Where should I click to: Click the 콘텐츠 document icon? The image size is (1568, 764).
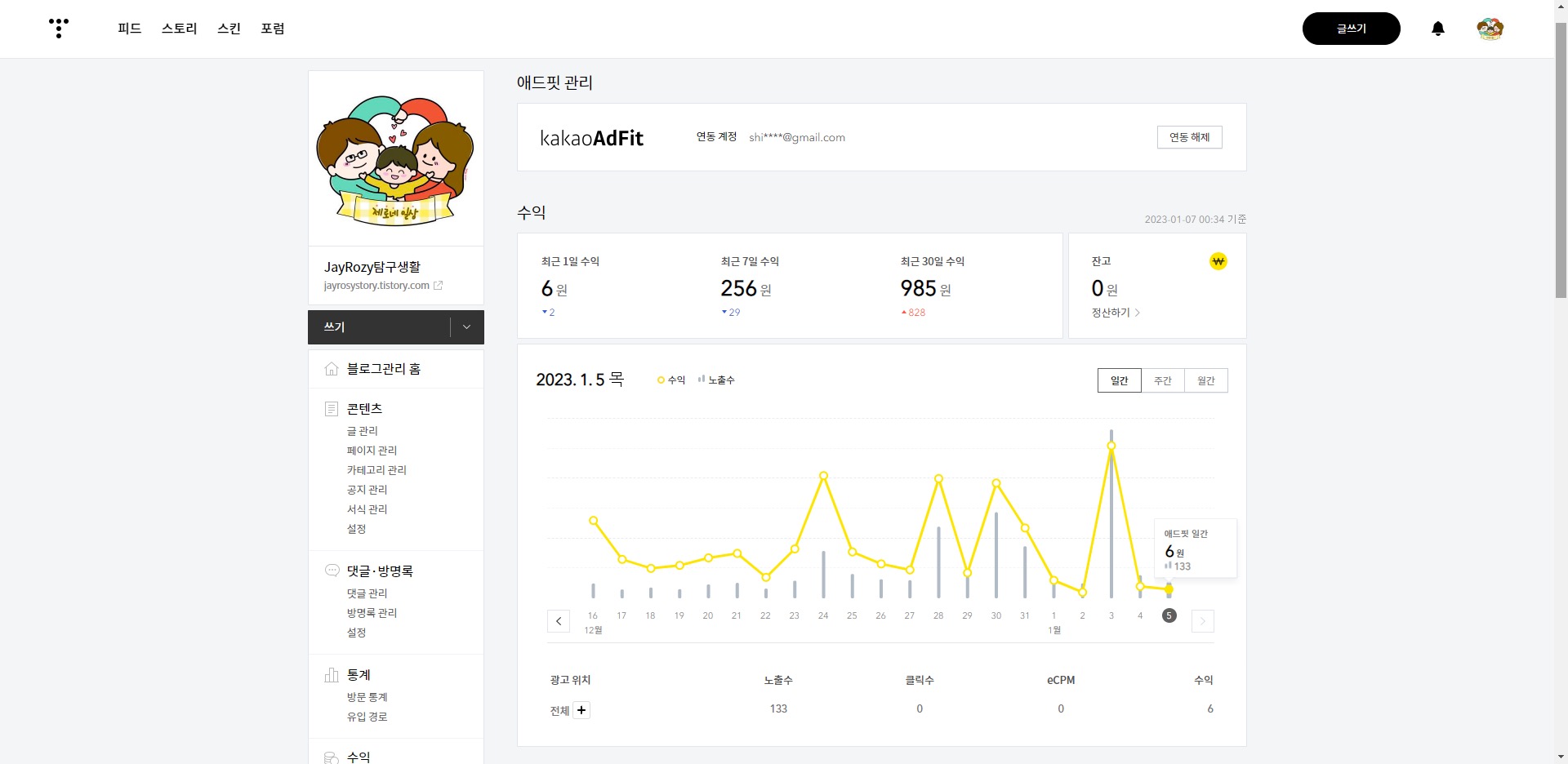[x=332, y=408]
